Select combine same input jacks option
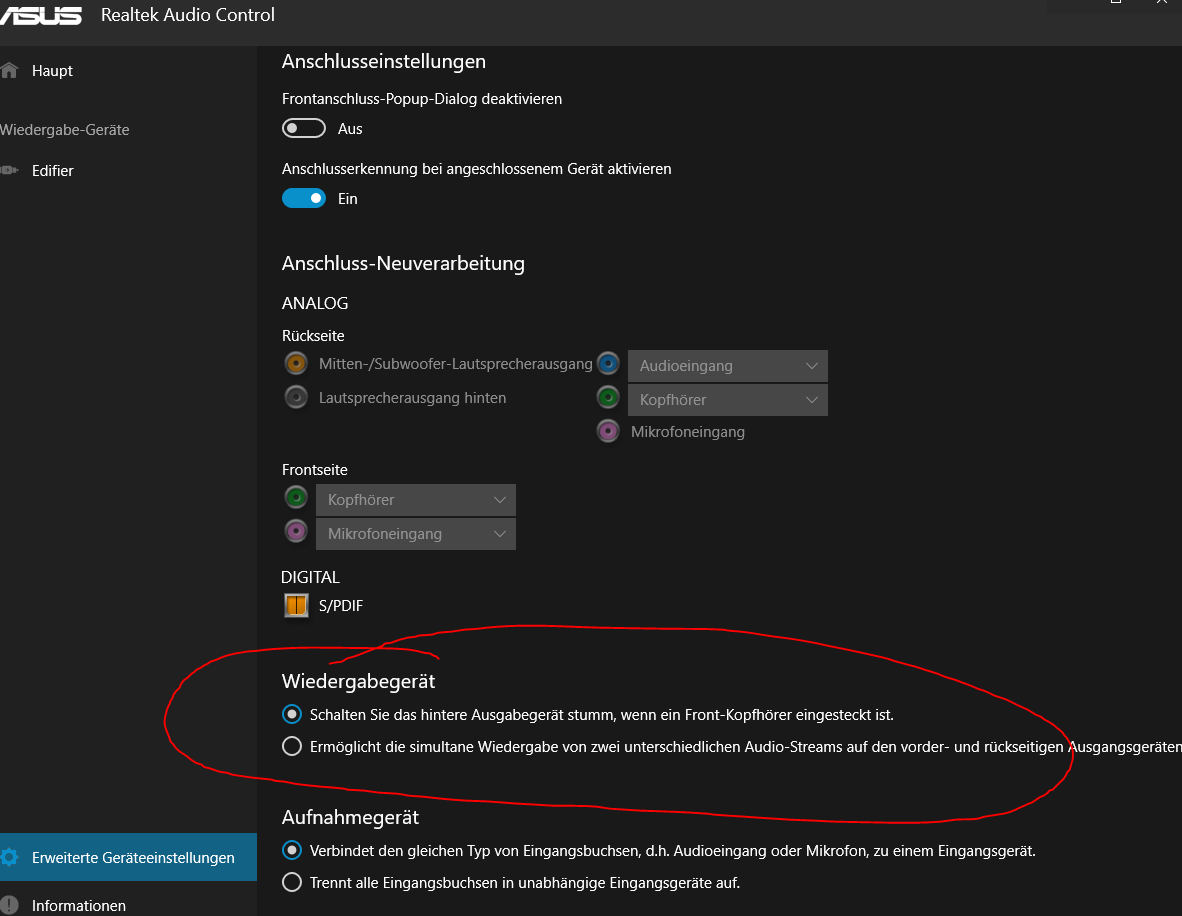 (292, 850)
